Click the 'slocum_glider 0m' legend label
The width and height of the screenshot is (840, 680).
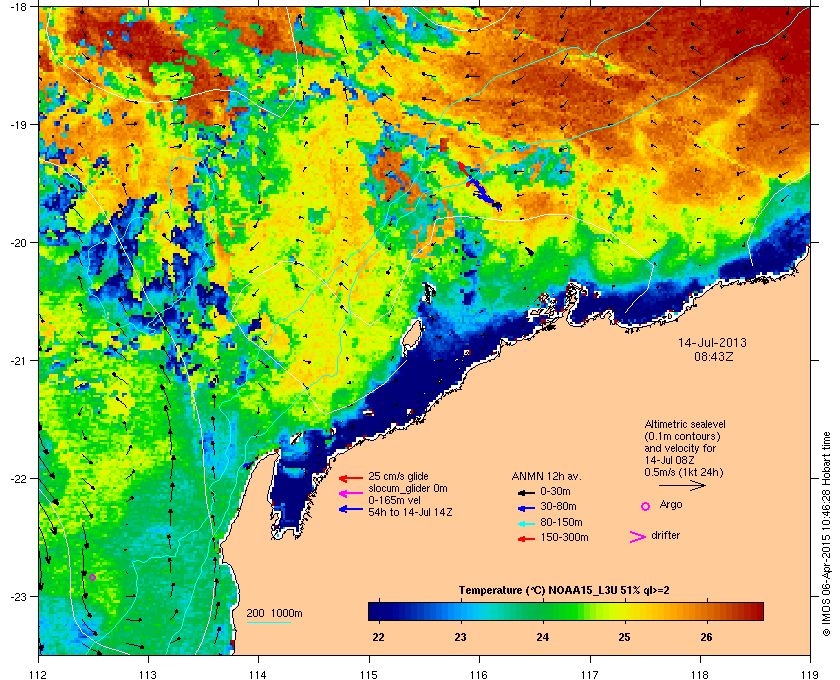(408, 489)
